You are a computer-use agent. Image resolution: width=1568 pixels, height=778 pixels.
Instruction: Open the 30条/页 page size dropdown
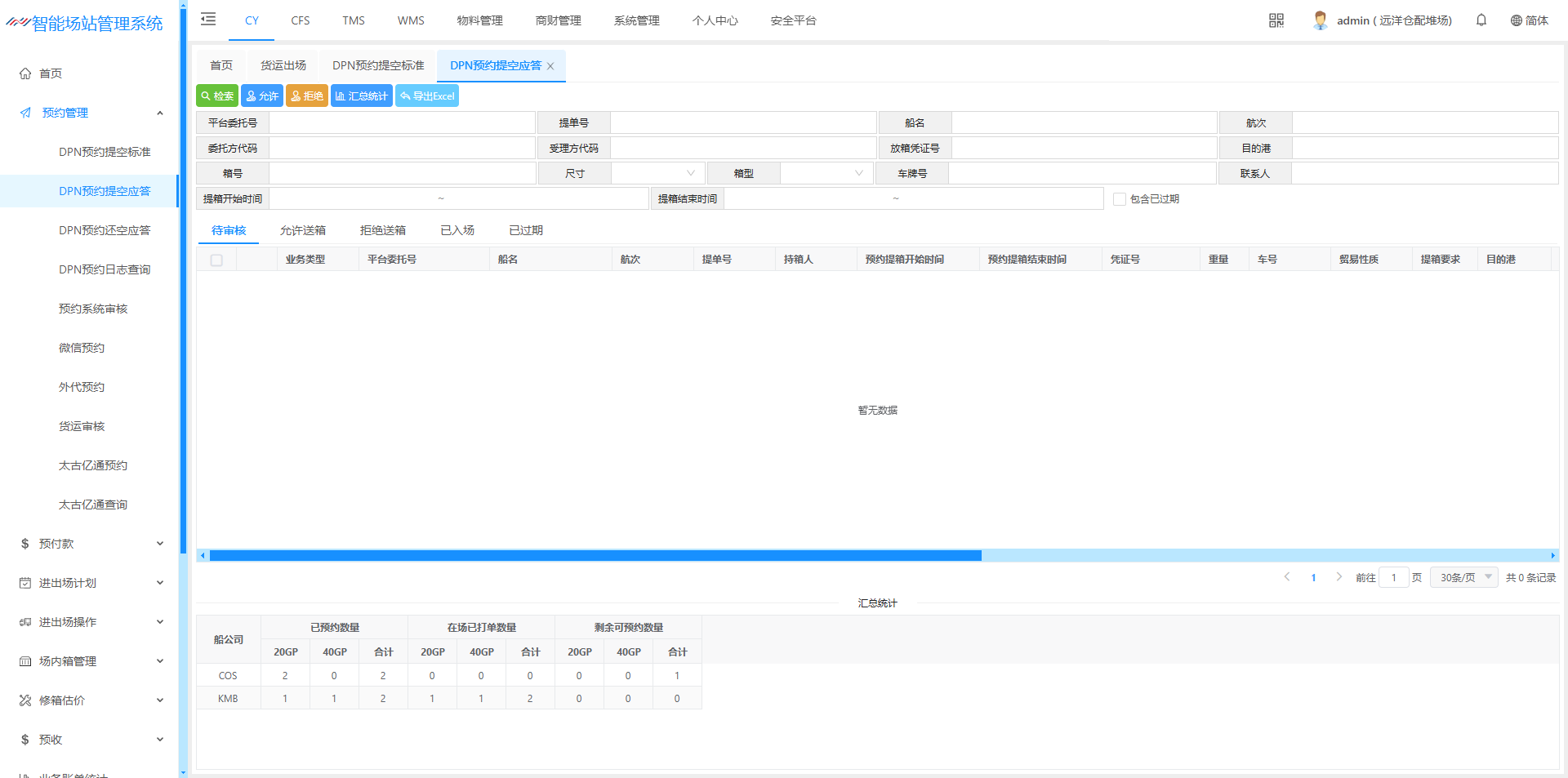1464,577
